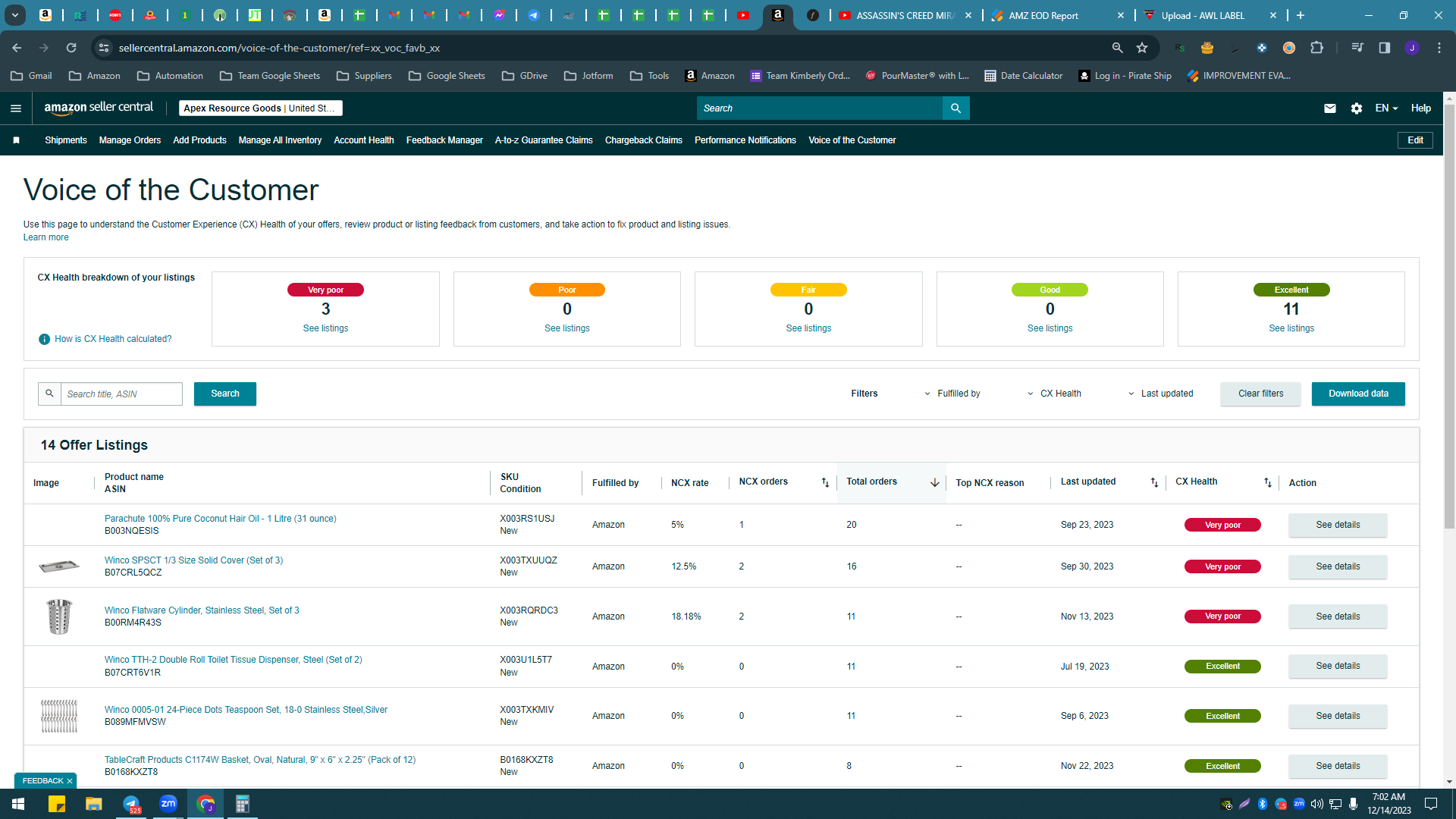
Task: Click the search icon beside title field
Action: (49, 394)
